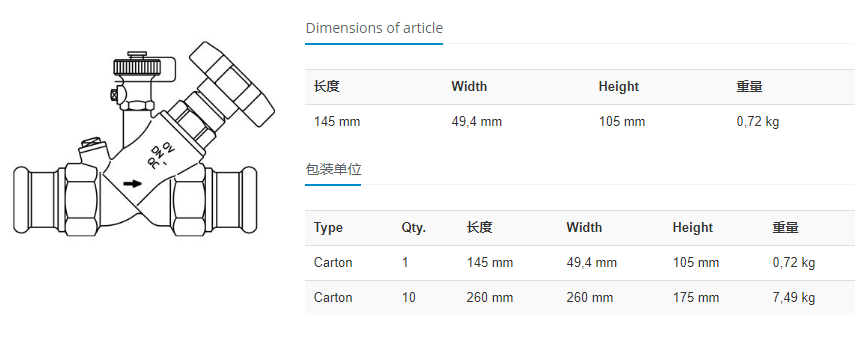Click the Qty. column header
The height and width of the screenshot is (361, 855).
click(x=413, y=227)
